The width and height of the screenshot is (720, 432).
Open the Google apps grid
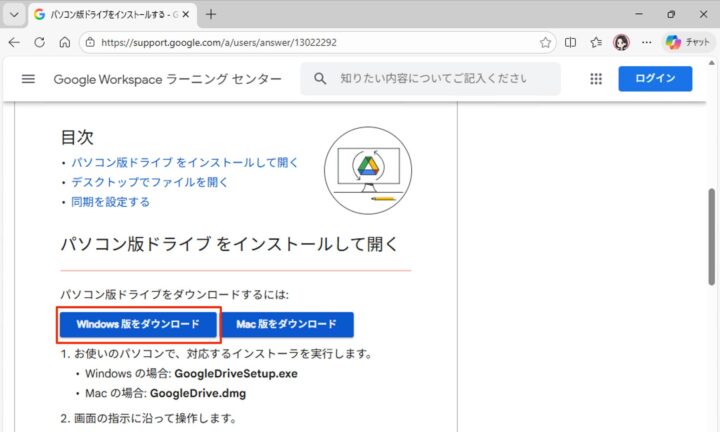(597, 79)
